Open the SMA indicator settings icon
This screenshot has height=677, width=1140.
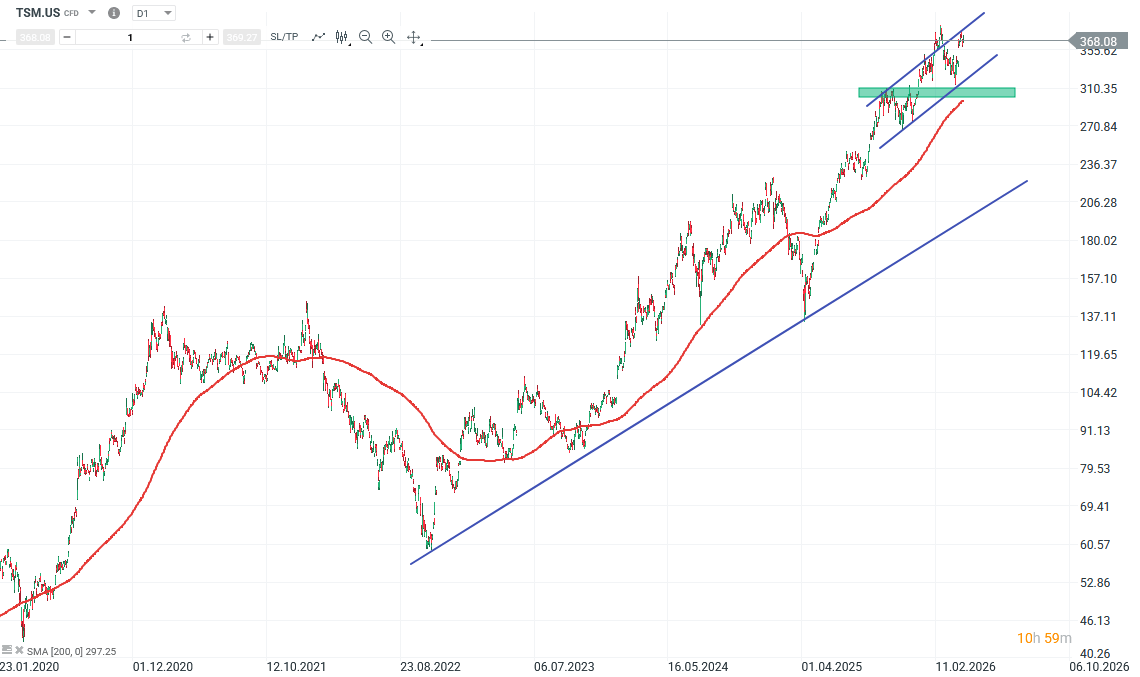click(7, 650)
